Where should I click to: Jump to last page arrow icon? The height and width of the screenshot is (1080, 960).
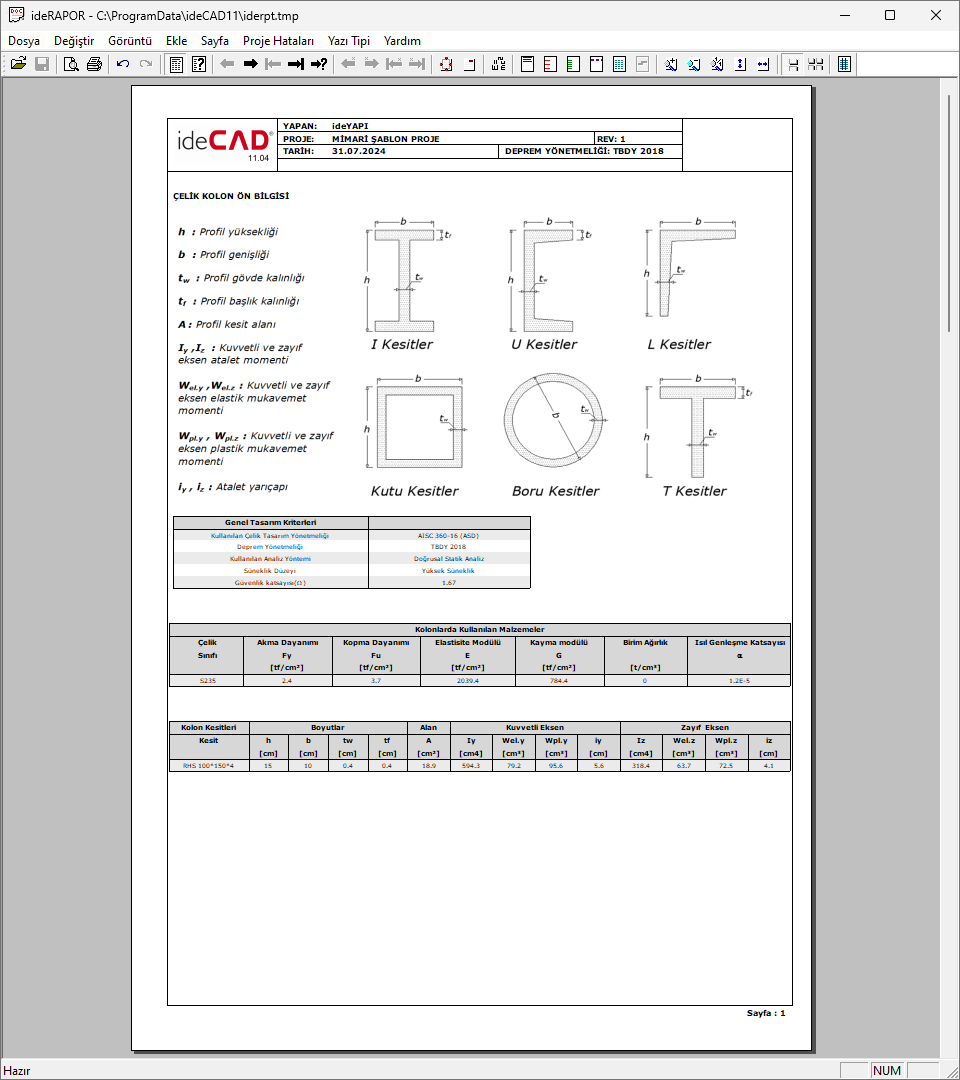tap(295, 64)
